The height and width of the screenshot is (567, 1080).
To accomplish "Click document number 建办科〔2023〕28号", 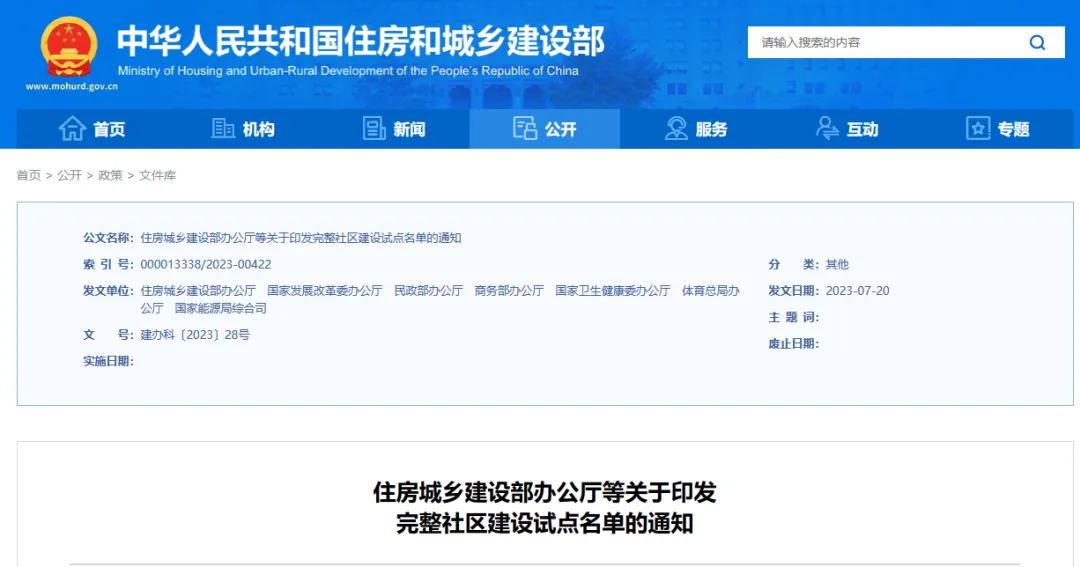I will click(x=195, y=335).
